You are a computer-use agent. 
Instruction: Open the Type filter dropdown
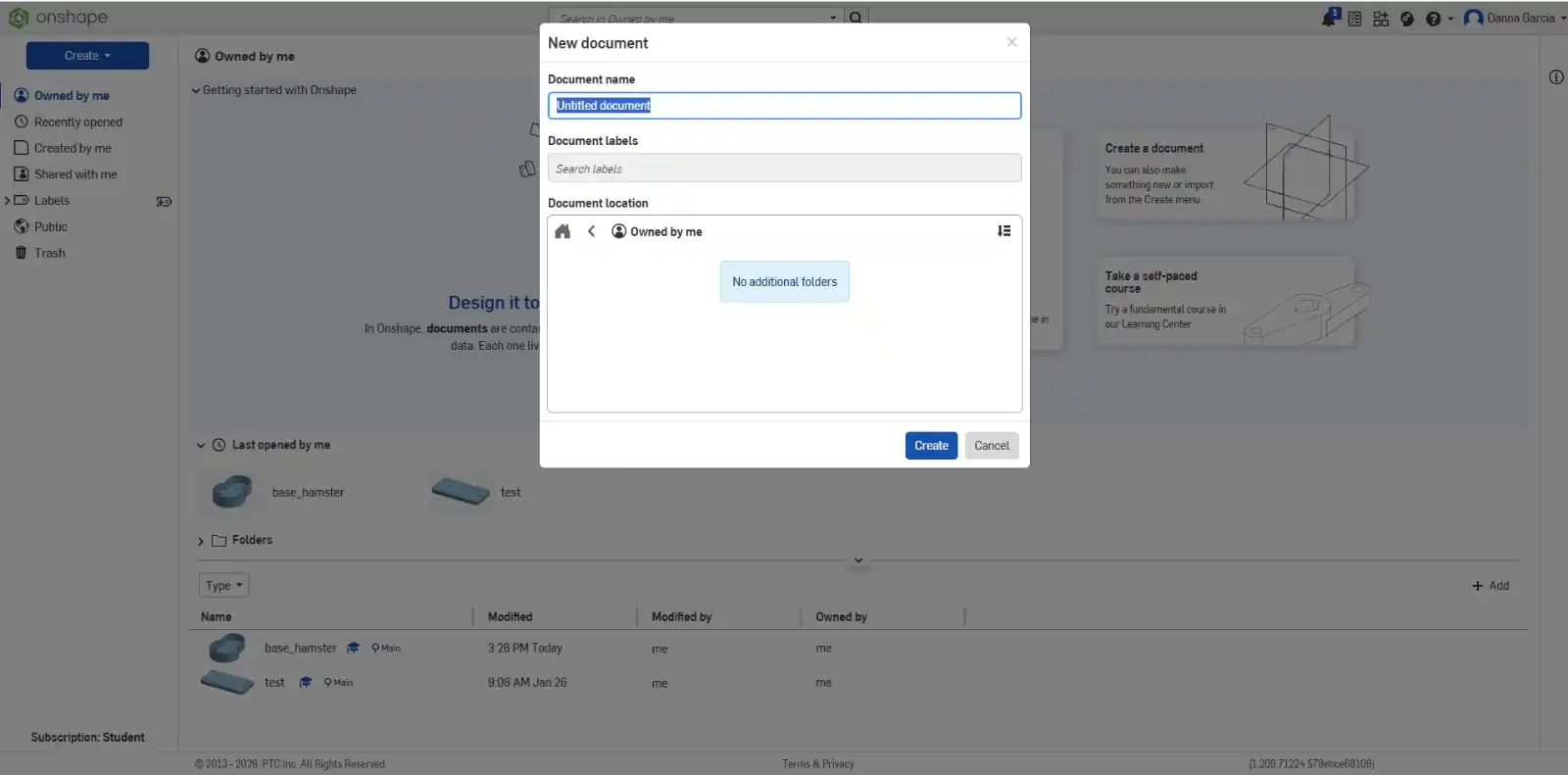[223, 586]
